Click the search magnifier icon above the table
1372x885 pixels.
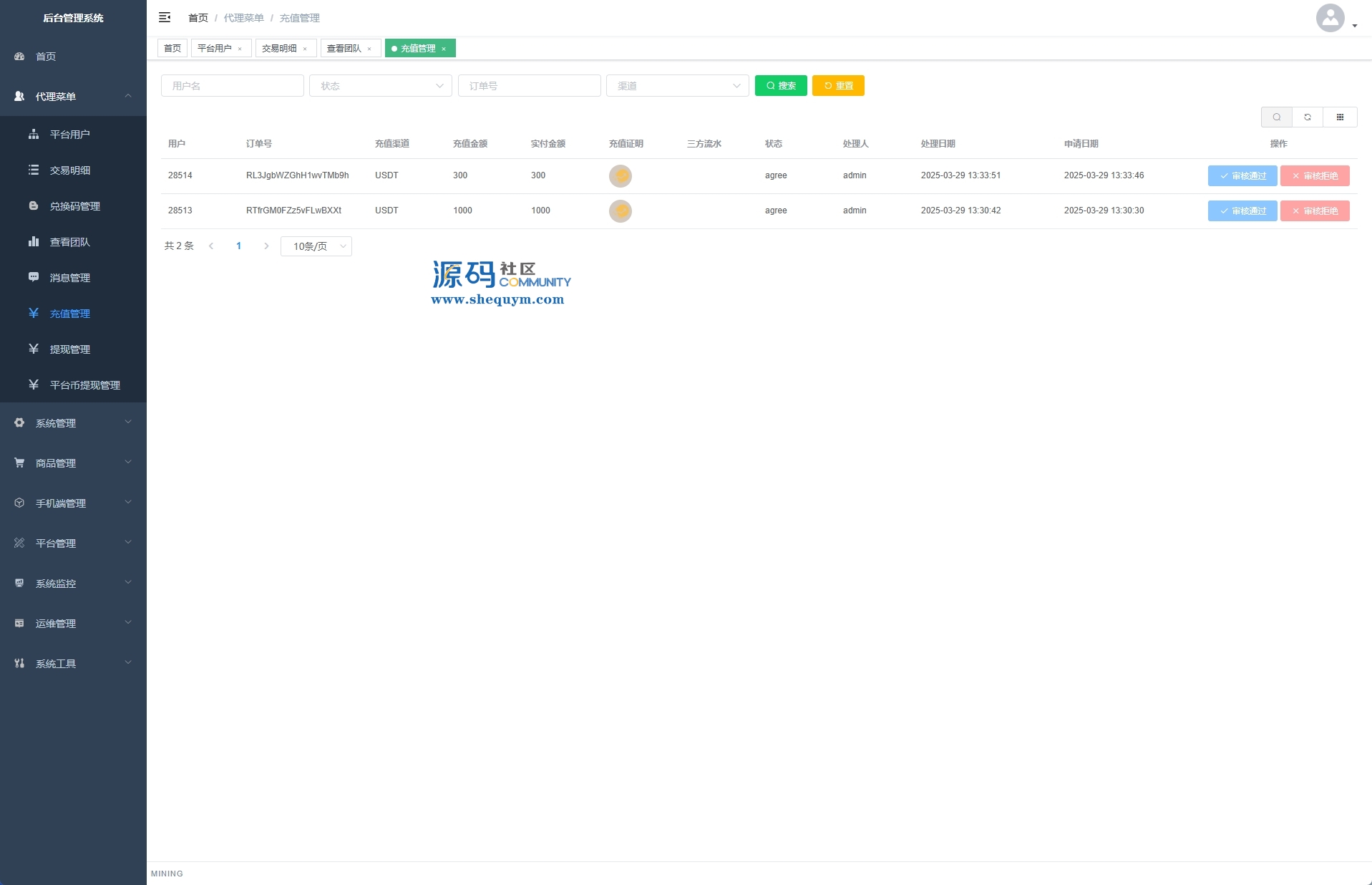point(1276,117)
